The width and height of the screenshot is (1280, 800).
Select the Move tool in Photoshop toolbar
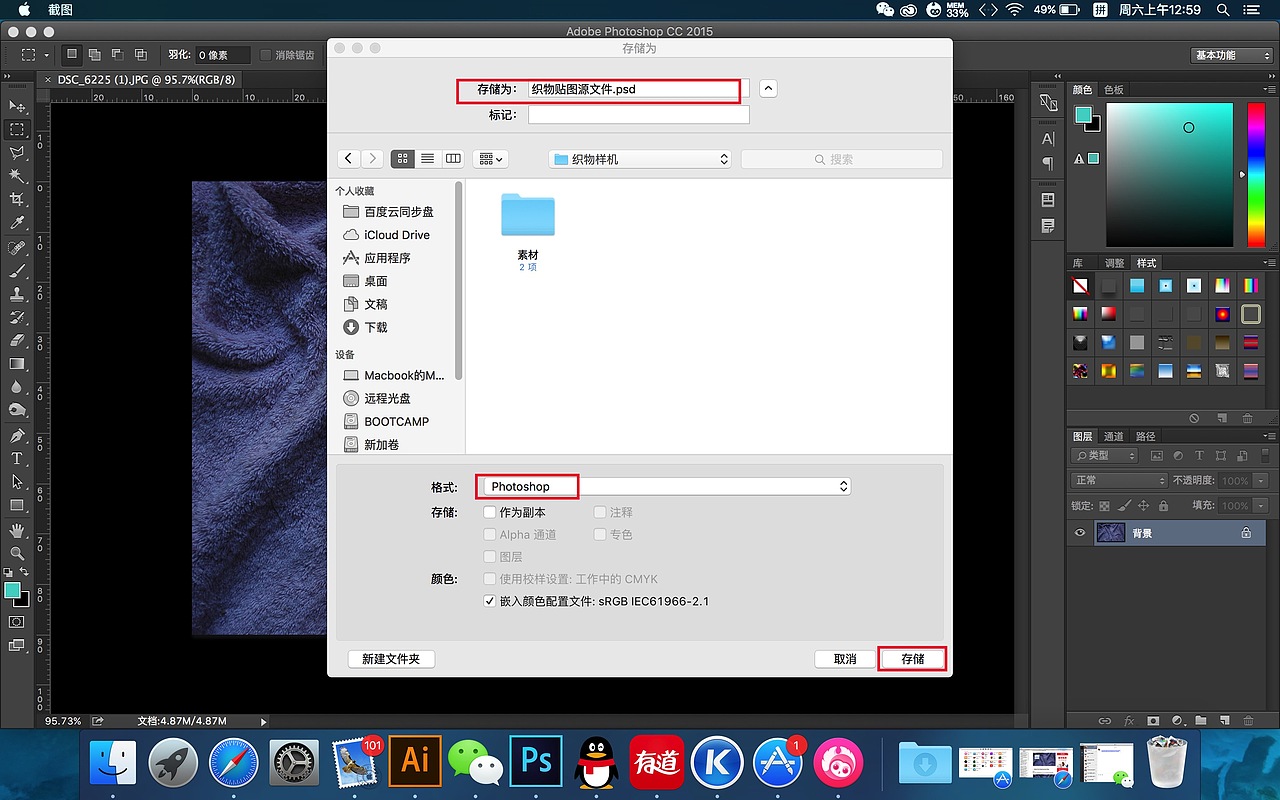17,106
